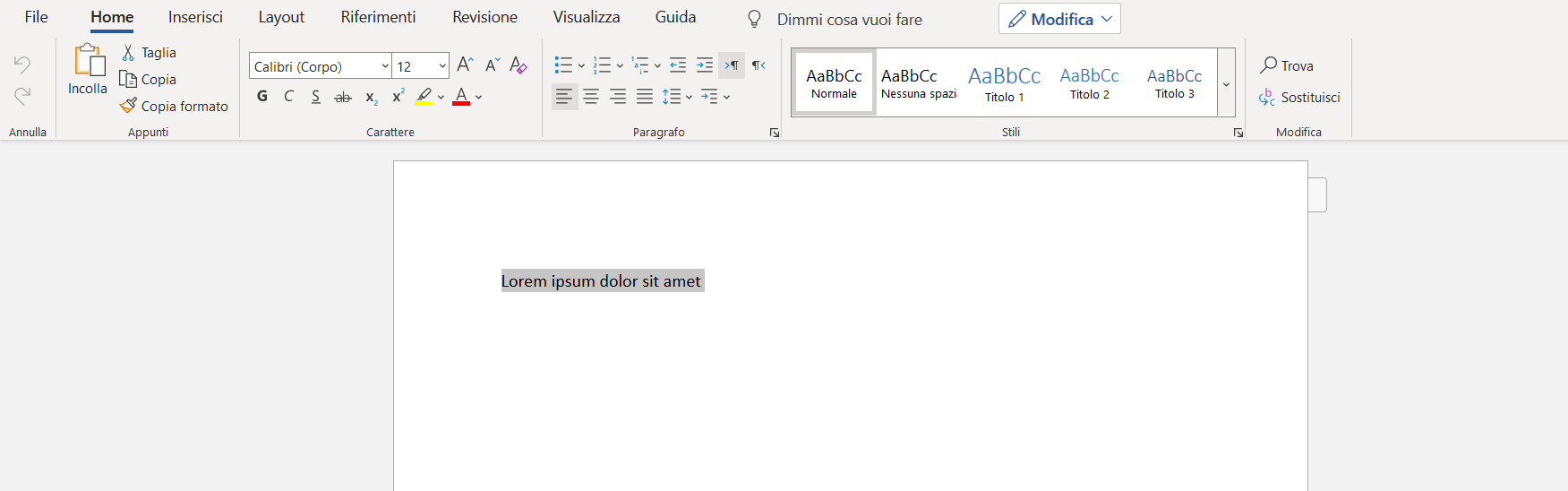Image resolution: width=1568 pixels, height=491 pixels.
Task: Open the line spacing dropdown arrow
Action: 689,97
